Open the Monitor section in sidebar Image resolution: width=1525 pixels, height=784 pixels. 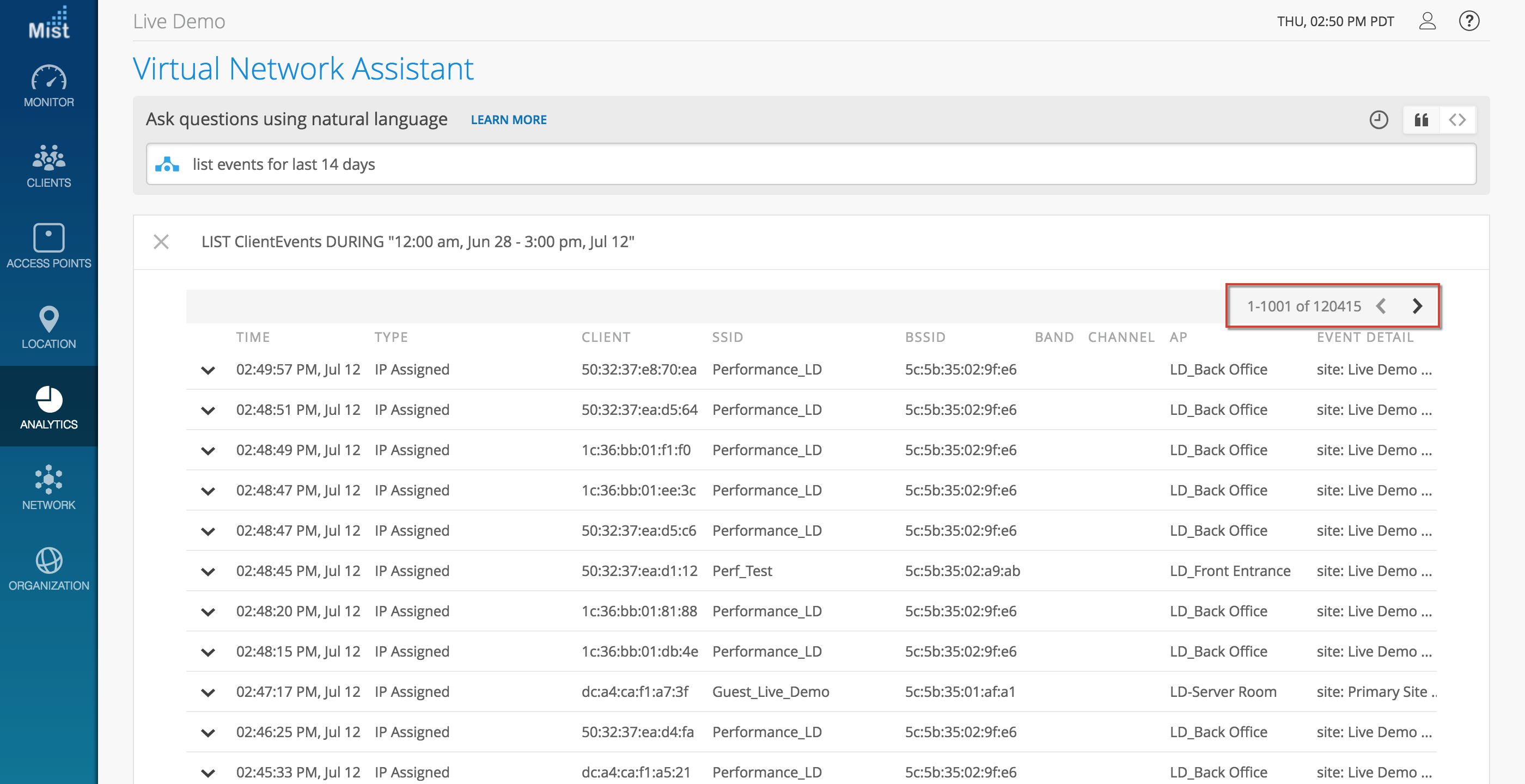48,85
